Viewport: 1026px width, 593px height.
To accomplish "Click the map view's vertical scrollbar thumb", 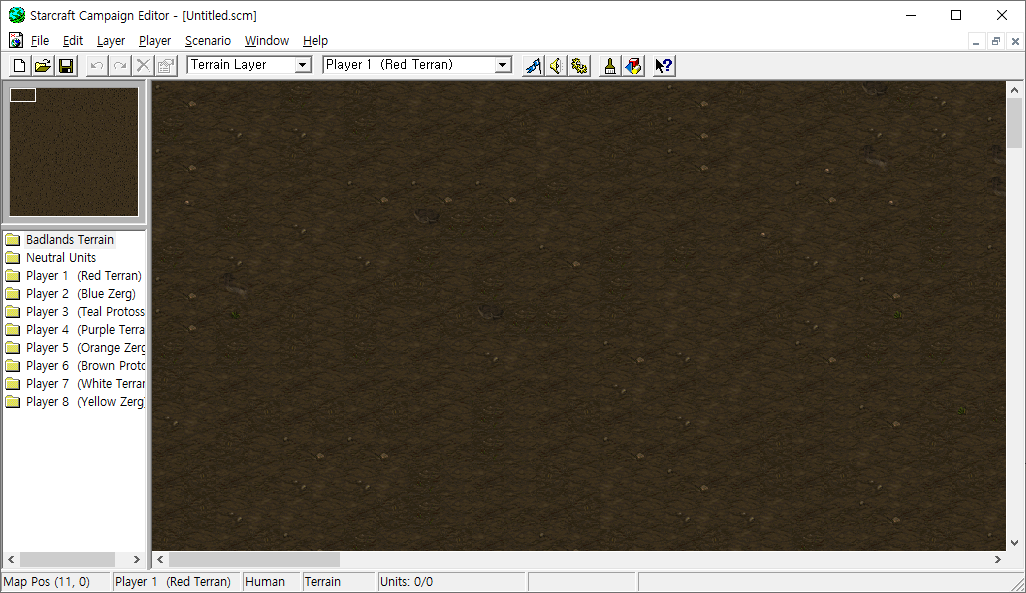I will 1014,123.
